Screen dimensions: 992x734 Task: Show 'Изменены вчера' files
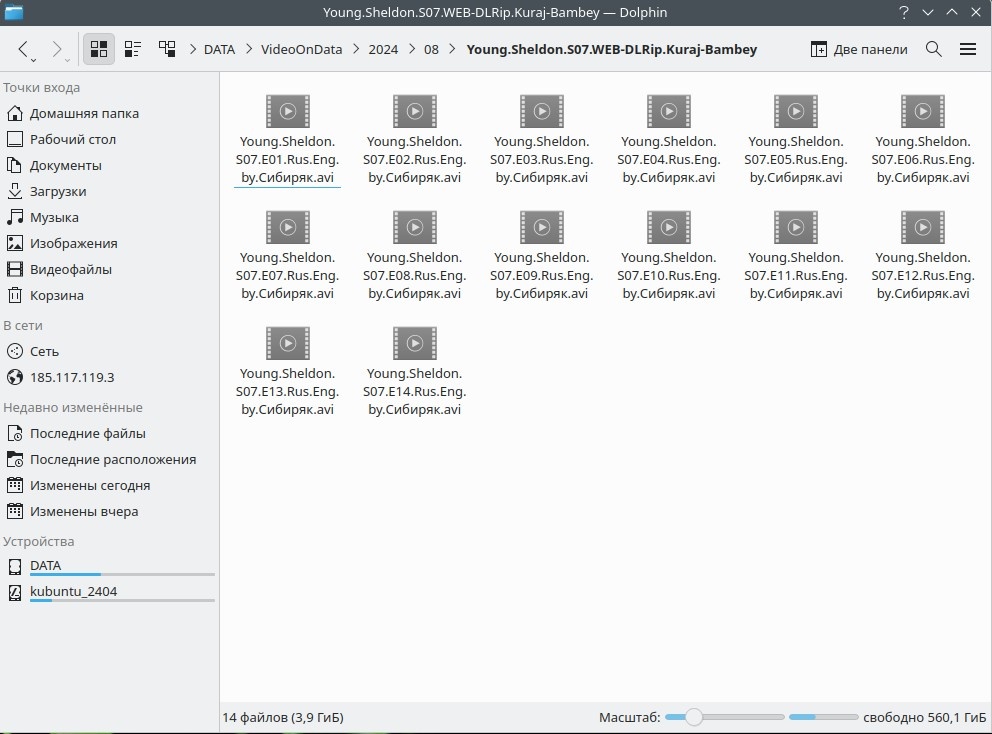[x=109, y=511]
